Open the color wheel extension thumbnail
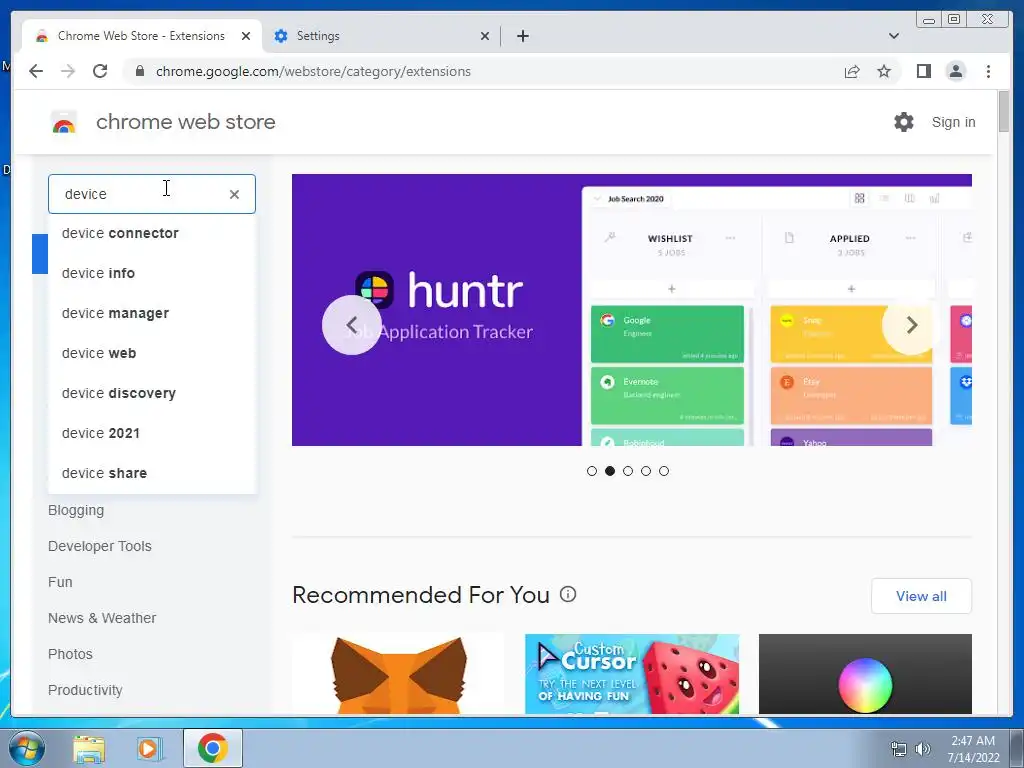Image resolution: width=1024 pixels, height=768 pixels. 865,674
